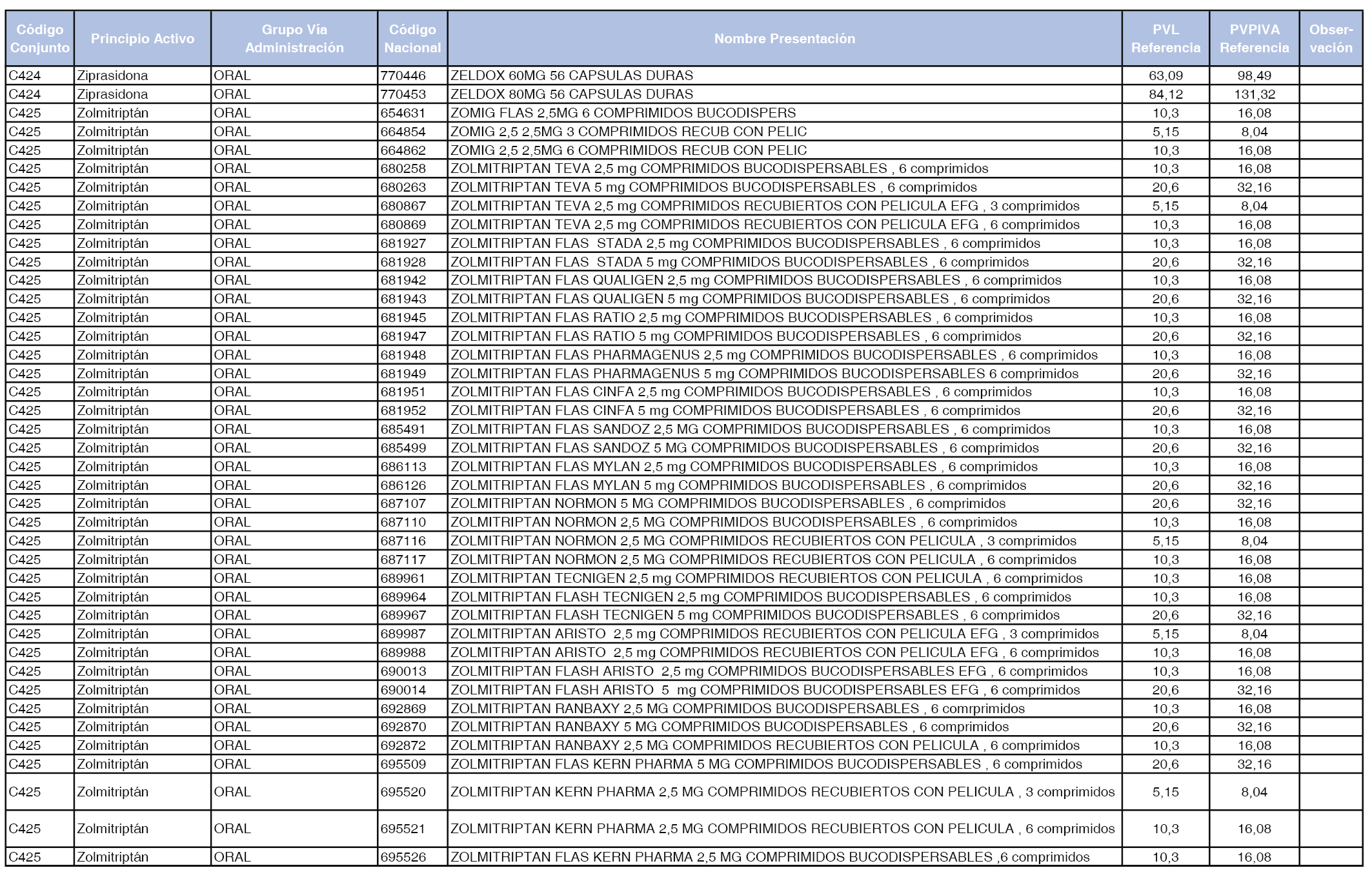The height and width of the screenshot is (879, 1372).
Task: Click the PVPIVA Referencia column header
Action: click(1254, 39)
